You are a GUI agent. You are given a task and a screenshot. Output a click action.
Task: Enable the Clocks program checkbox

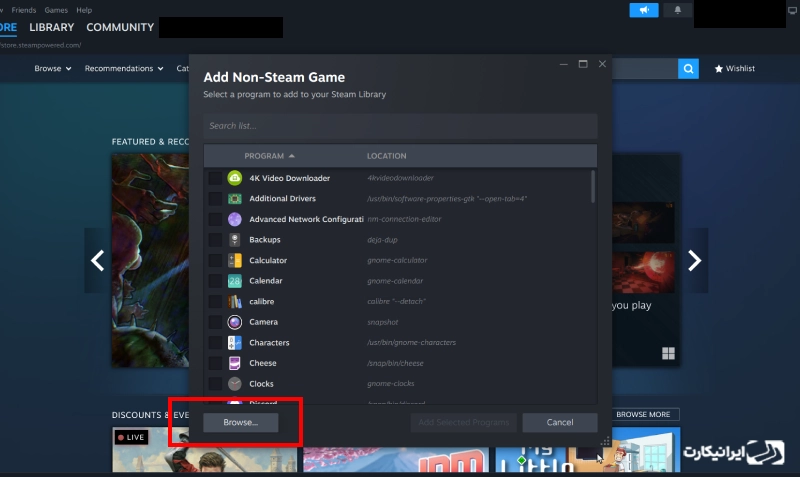click(215, 384)
